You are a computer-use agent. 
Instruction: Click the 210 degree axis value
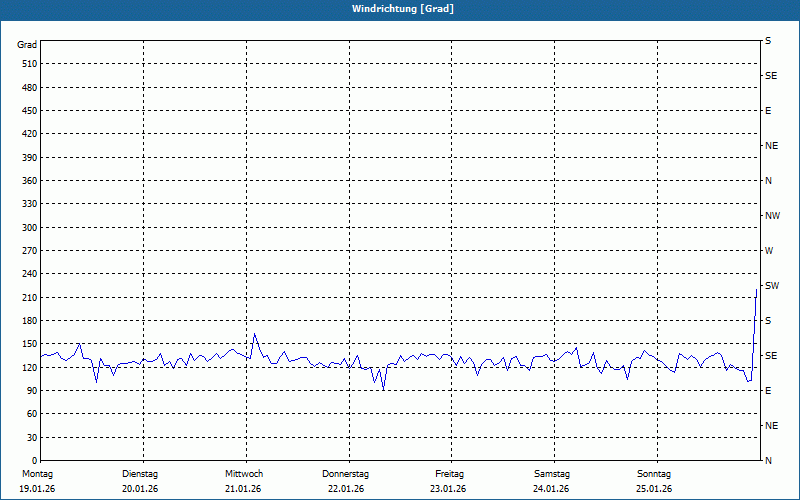(x=30, y=297)
